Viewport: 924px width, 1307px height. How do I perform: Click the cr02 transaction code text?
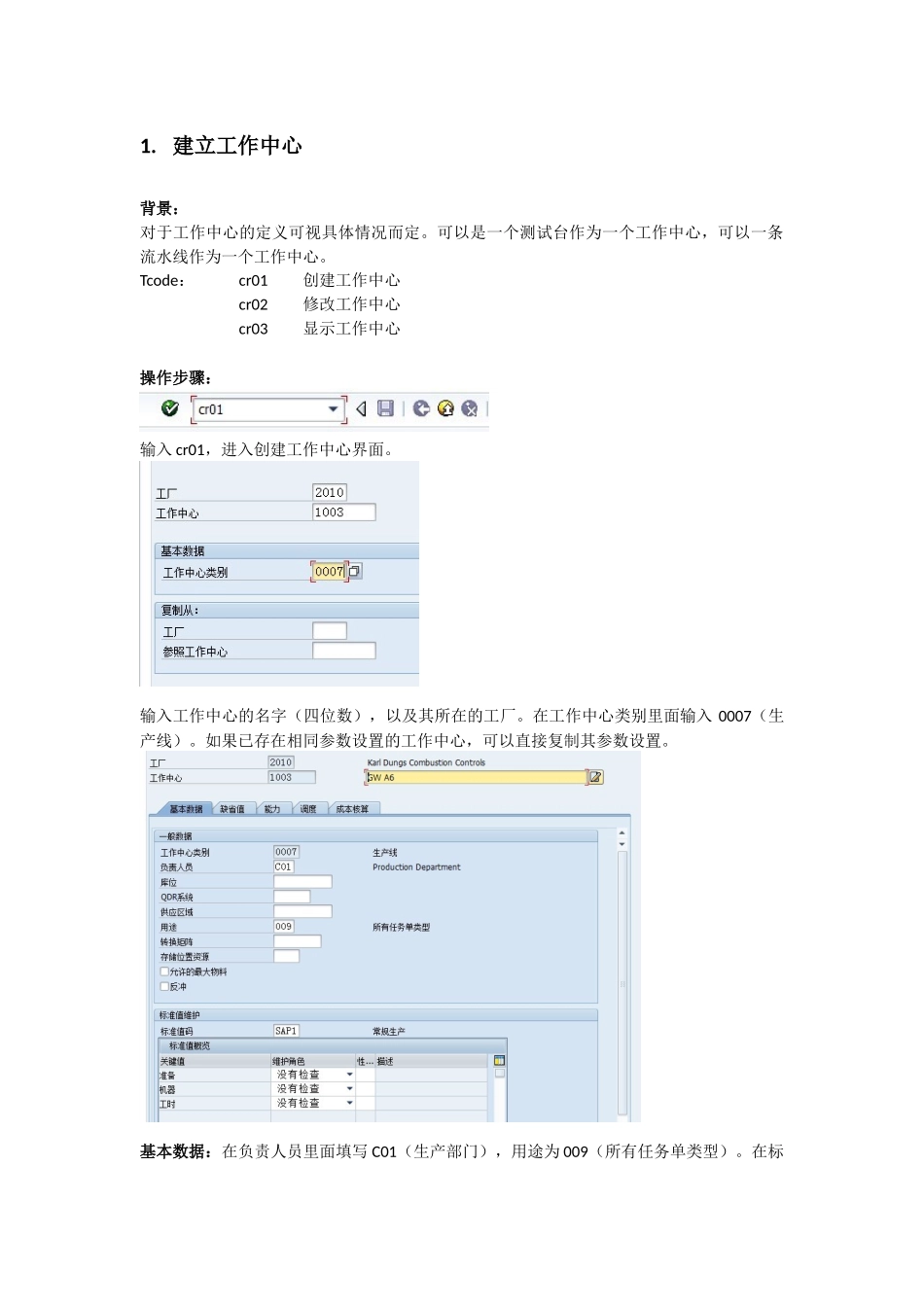tap(253, 304)
